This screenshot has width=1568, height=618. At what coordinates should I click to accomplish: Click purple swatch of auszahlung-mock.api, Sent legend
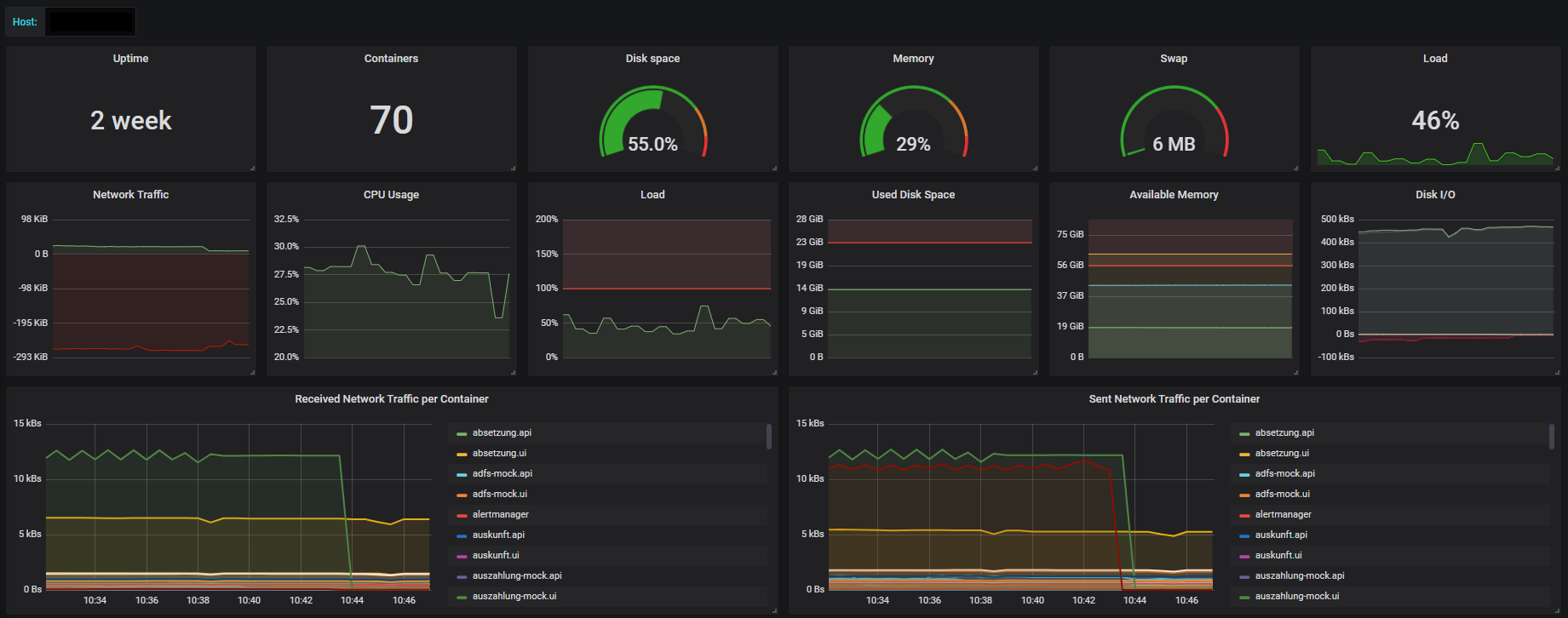pyautogui.click(x=1244, y=577)
